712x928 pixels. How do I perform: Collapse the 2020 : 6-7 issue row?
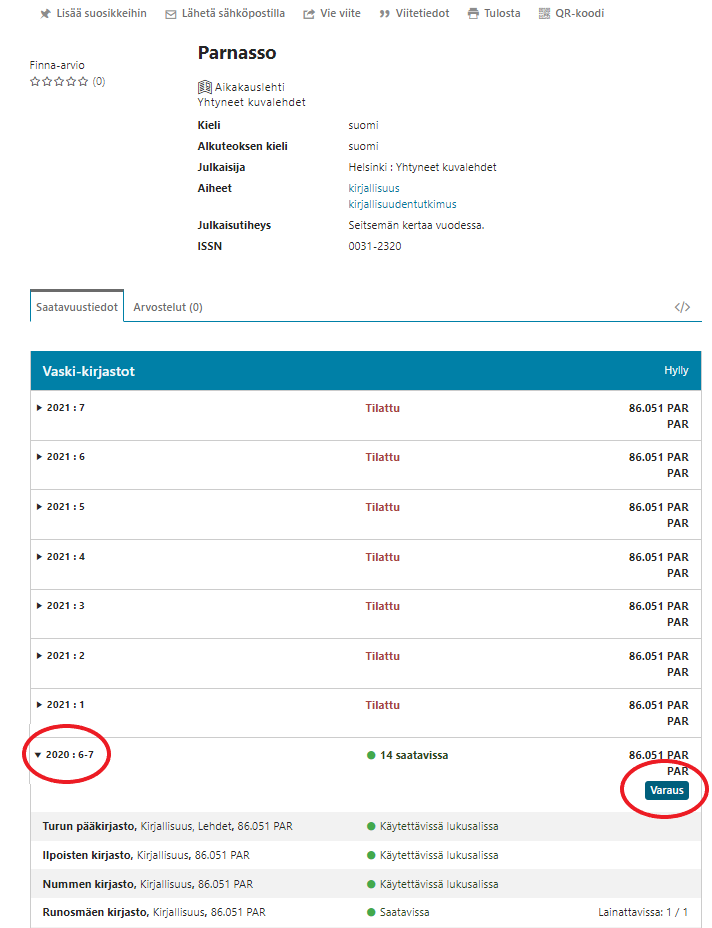tap(39, 755)
